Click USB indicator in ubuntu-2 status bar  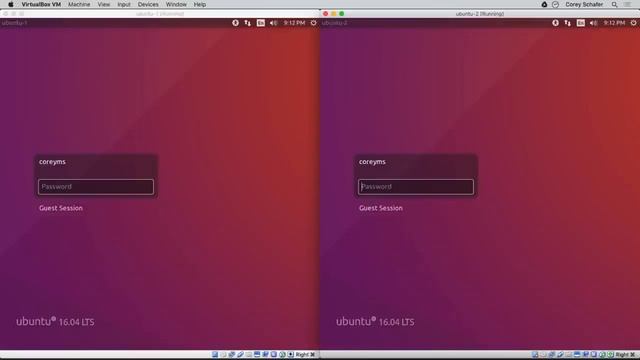560,355
